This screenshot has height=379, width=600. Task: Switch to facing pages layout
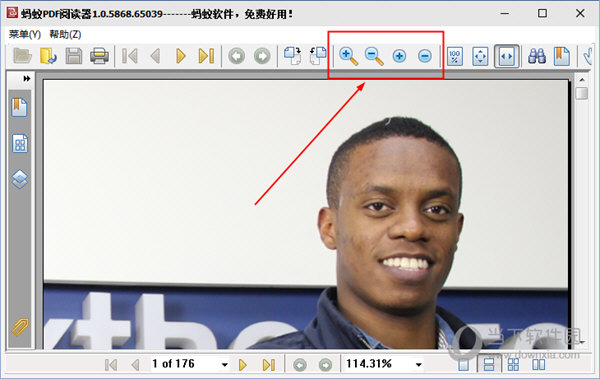[538, 364]
